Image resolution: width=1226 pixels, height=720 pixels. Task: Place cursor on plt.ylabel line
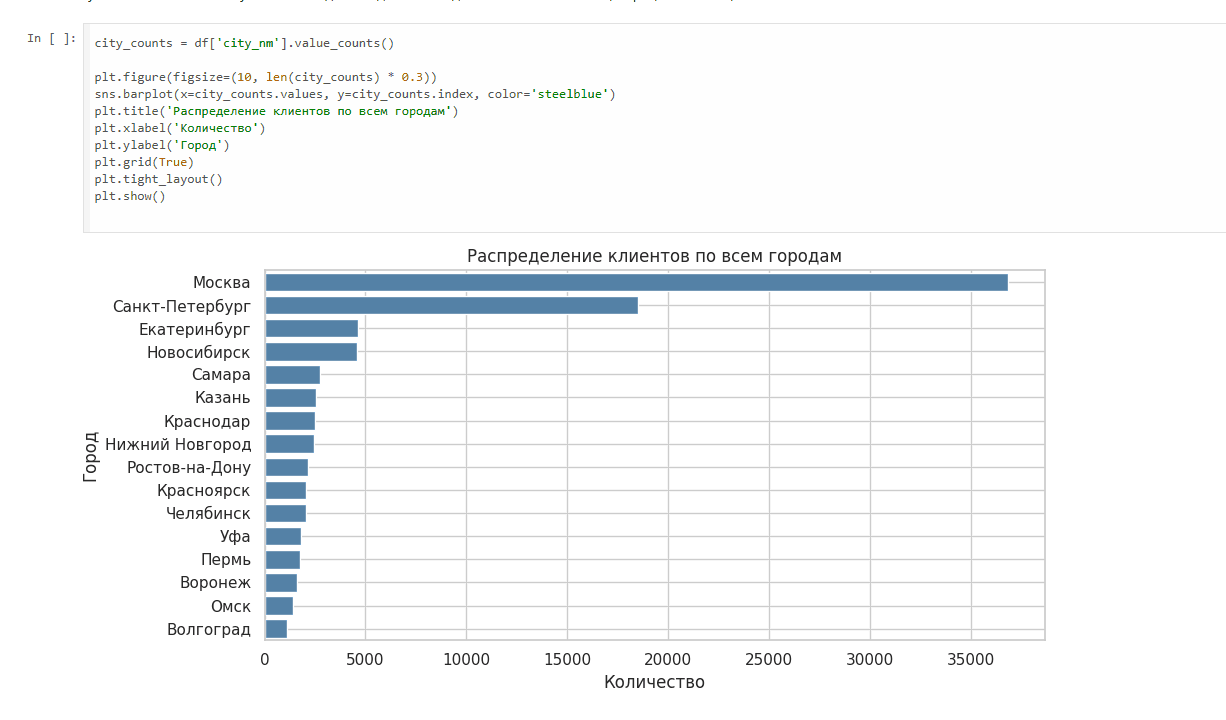[x=162, y=145]
